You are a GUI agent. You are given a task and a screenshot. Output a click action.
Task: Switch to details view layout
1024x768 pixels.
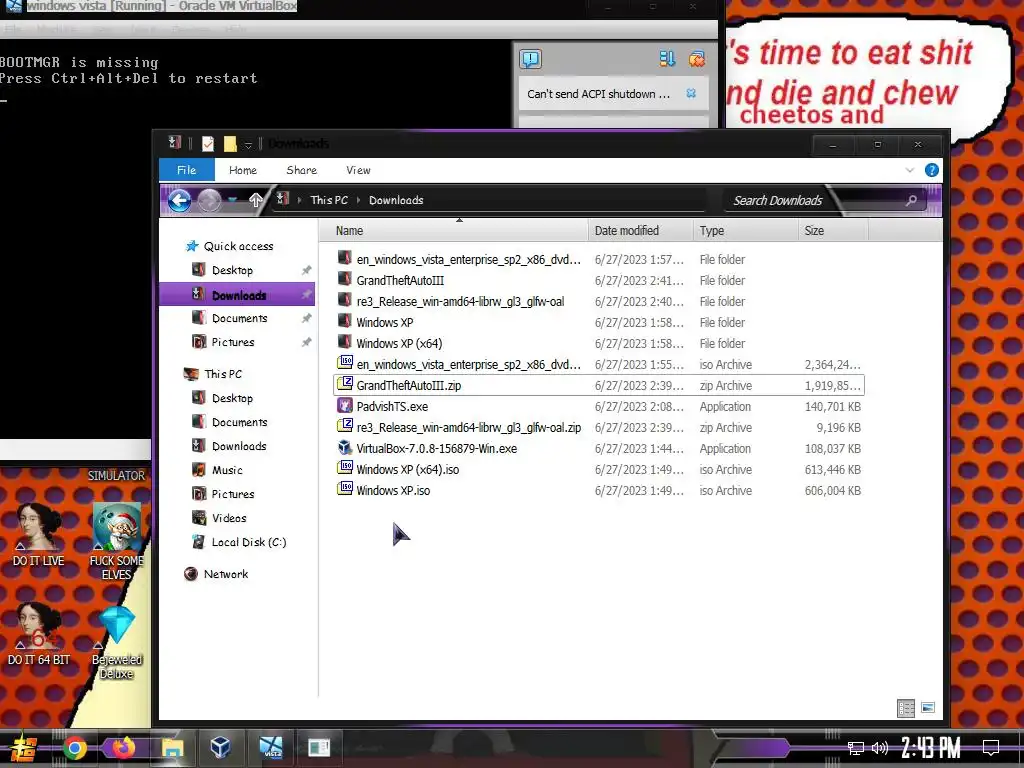coord(906,708)
